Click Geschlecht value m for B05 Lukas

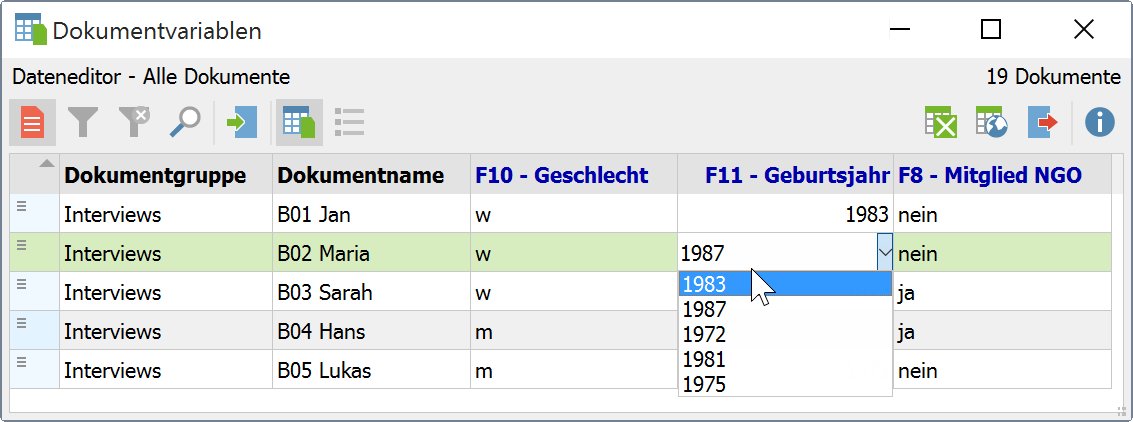click(x=574, y=370)
